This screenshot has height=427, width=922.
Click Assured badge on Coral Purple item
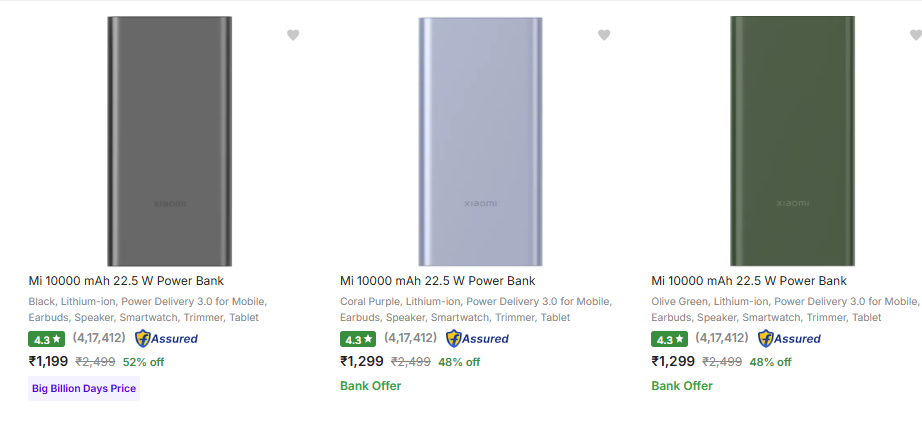tap(477, 339)
